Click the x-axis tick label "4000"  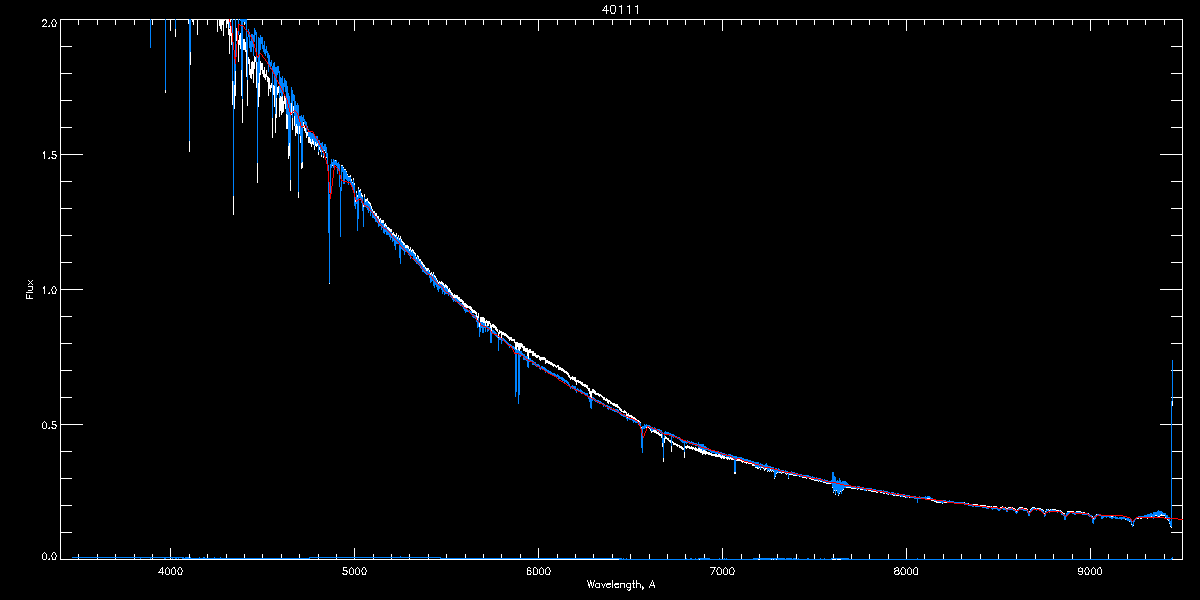pos(170,571)
